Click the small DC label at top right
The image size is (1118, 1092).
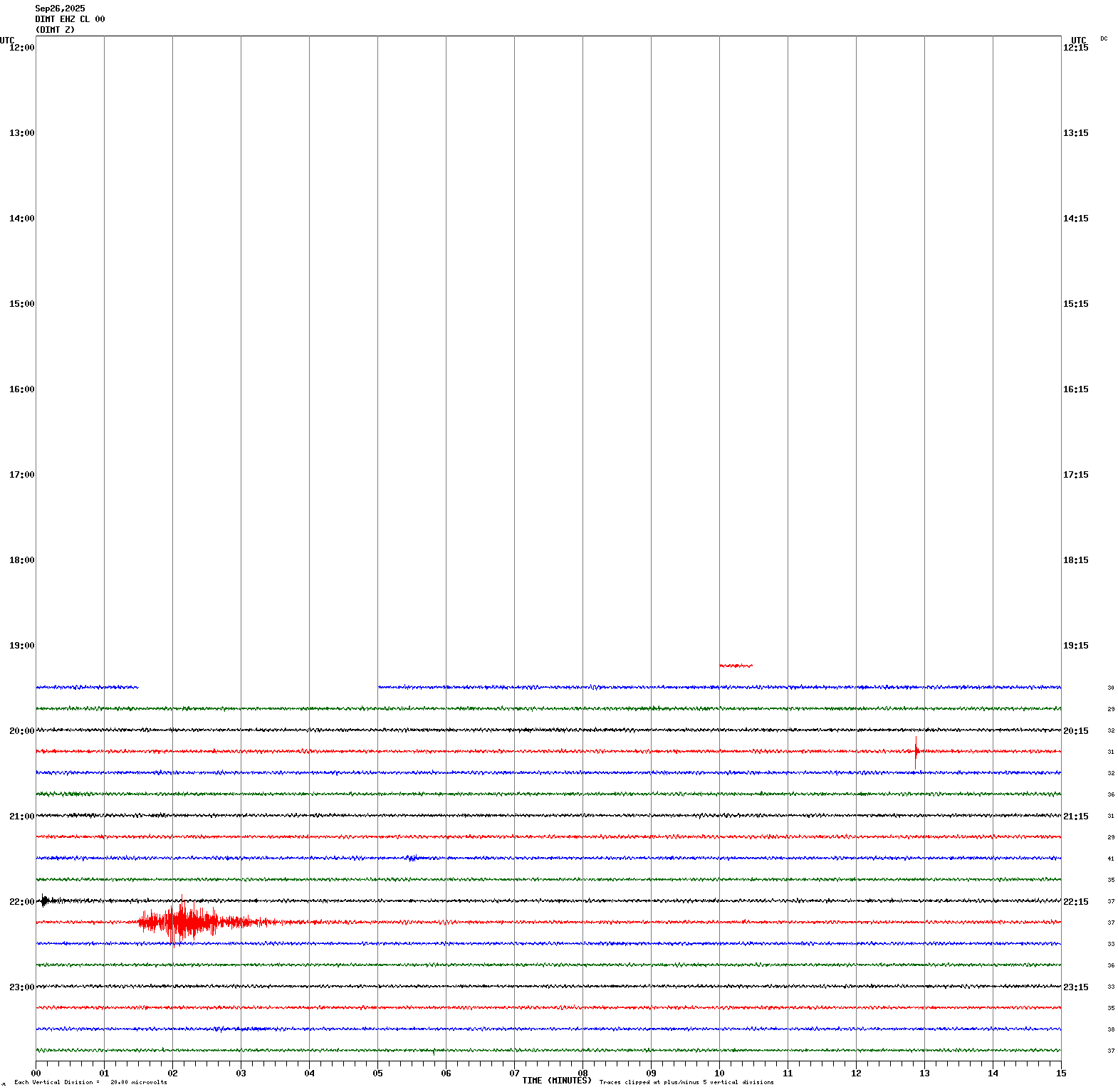click(x=1104, y=38)
